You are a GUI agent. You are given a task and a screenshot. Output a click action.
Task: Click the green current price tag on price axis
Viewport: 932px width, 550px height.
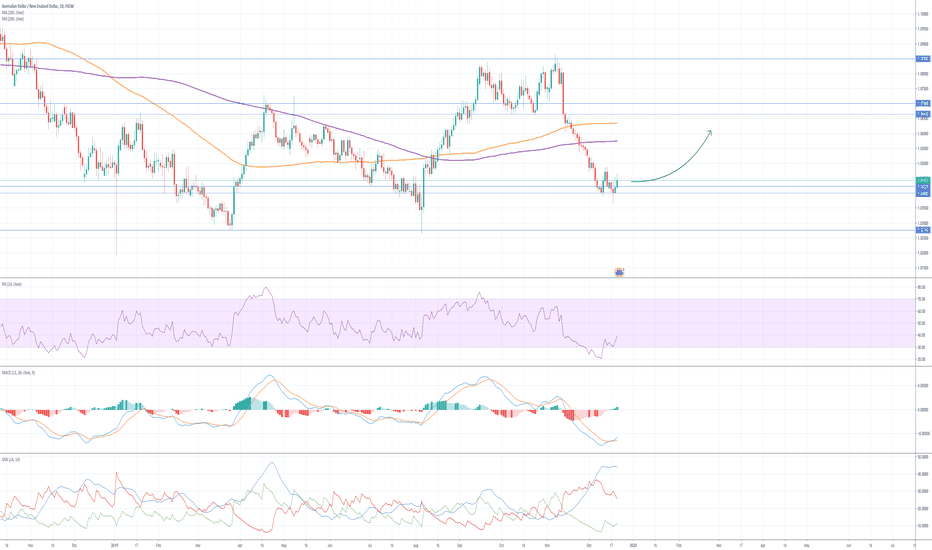pyautogui.click(x=924, y=180)
